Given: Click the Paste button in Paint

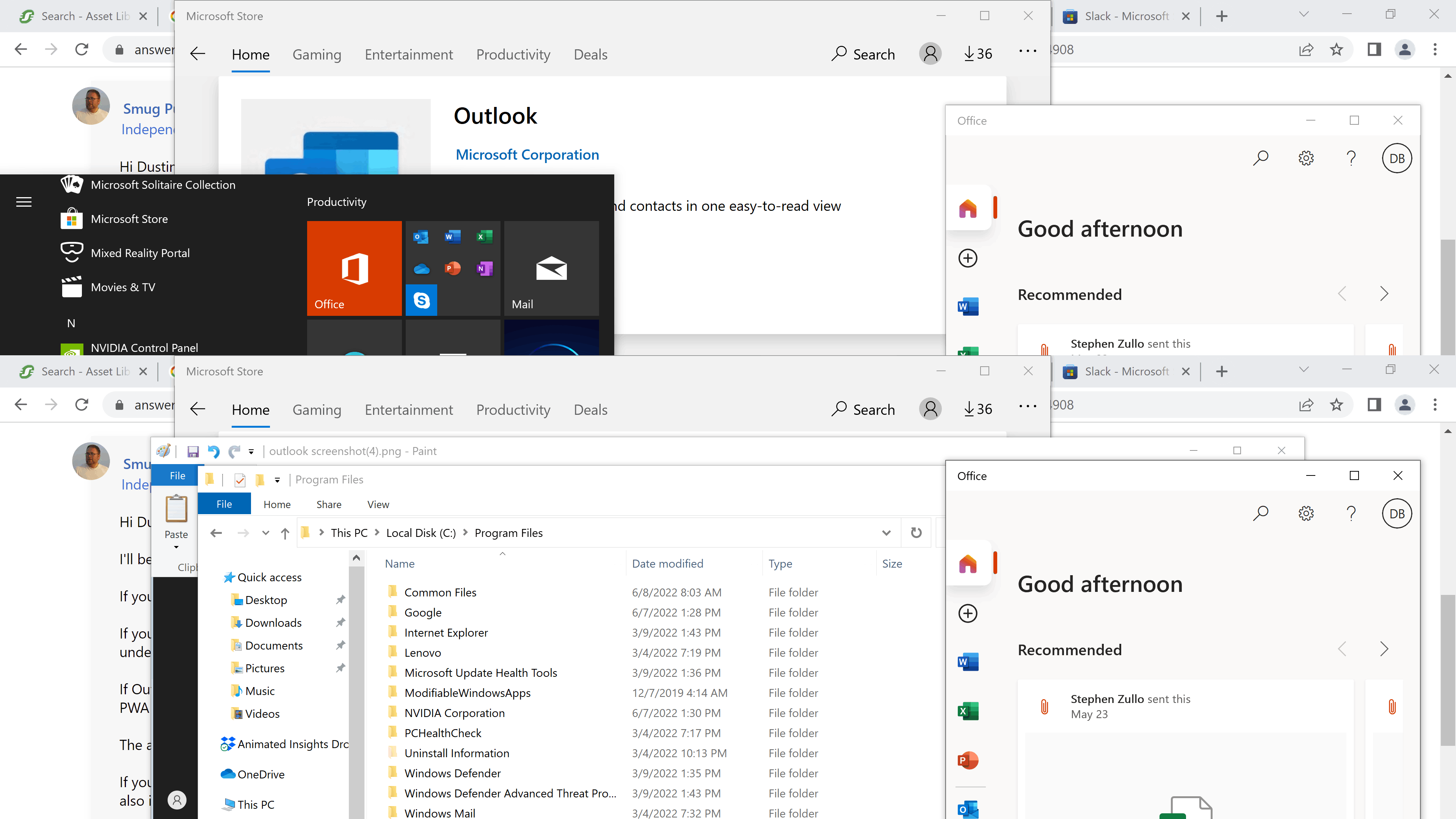Looking at the screenshot, I should pyautogui.click(x=176, y=516).
